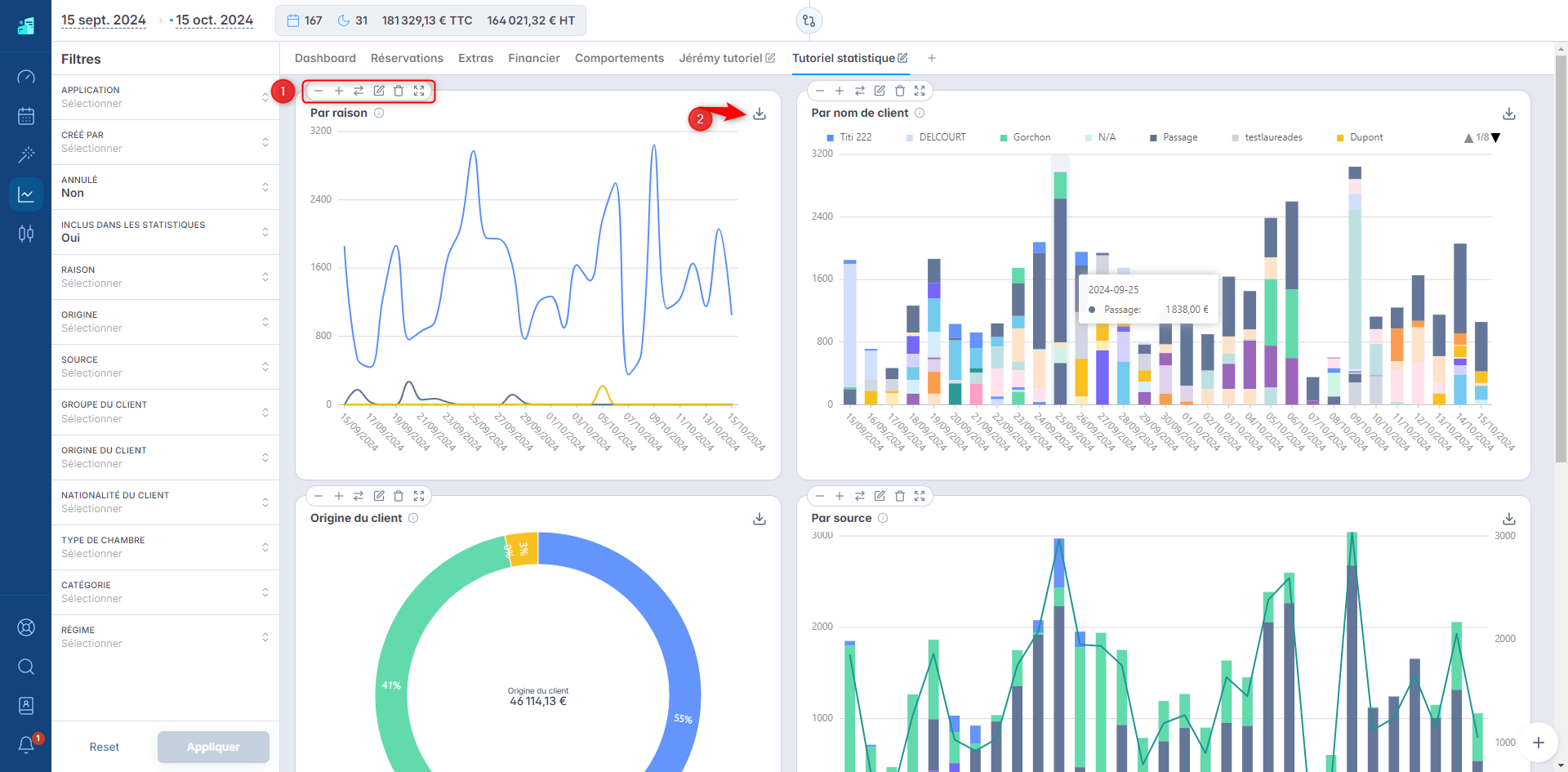The width and height of the screenshot is (1568, 772).
Task: Download the Origine du client chart
Action: 759,519
